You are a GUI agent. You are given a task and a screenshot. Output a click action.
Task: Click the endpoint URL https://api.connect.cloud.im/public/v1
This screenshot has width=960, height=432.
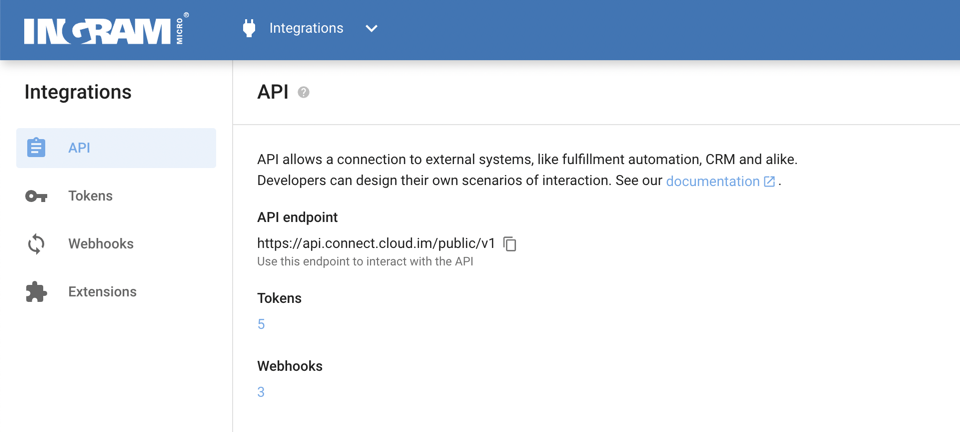(x=376, y=243)
